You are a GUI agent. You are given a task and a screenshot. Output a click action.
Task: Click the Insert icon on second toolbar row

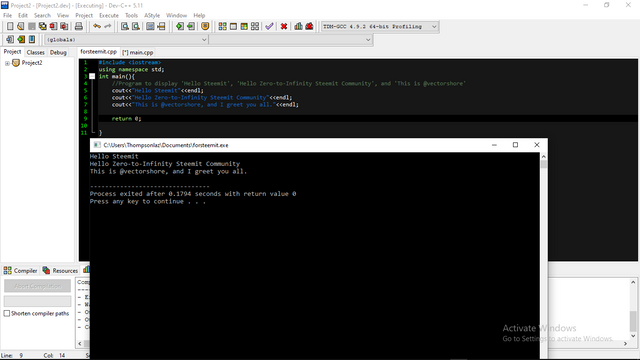tap(10, 40)
